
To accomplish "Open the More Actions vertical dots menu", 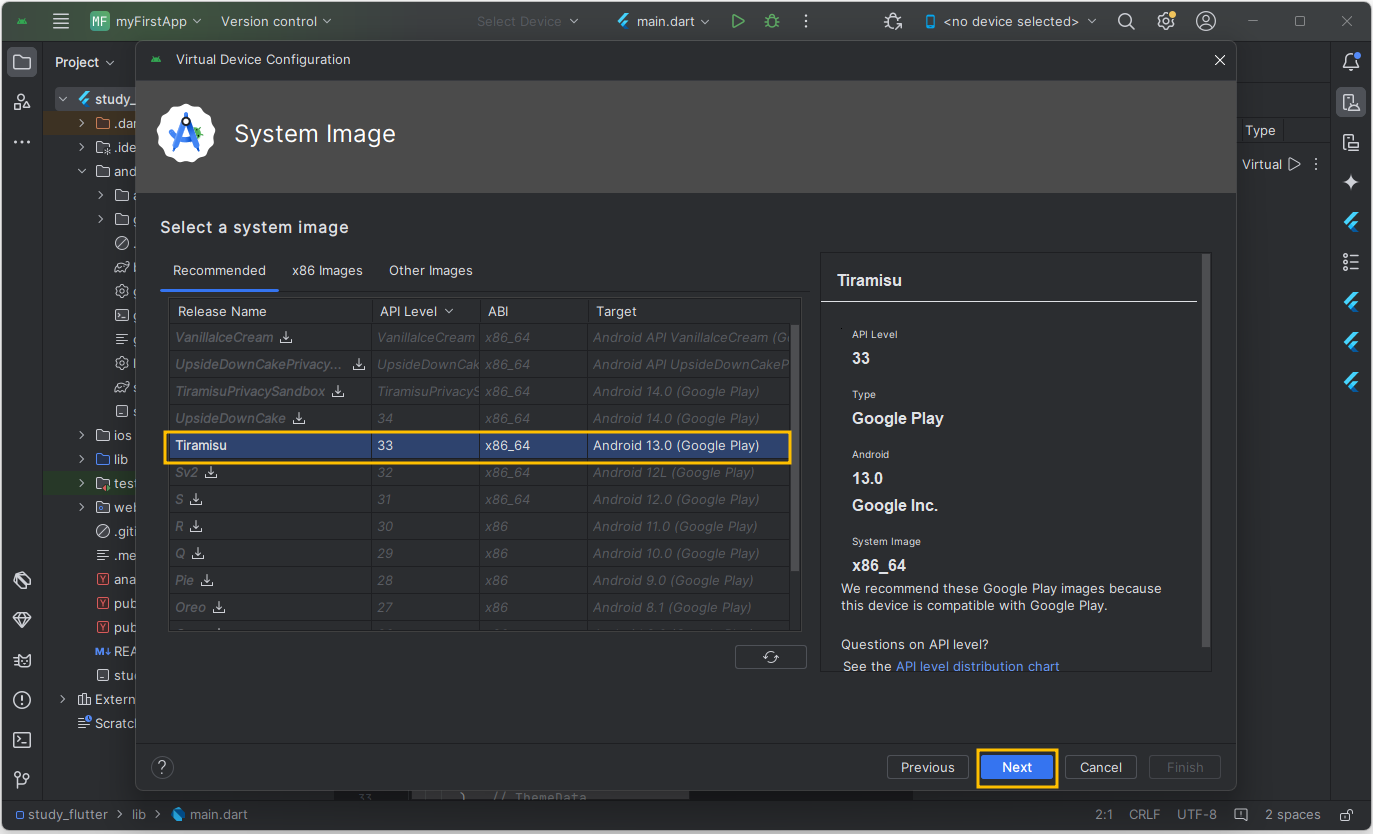I will pos(806,21).
